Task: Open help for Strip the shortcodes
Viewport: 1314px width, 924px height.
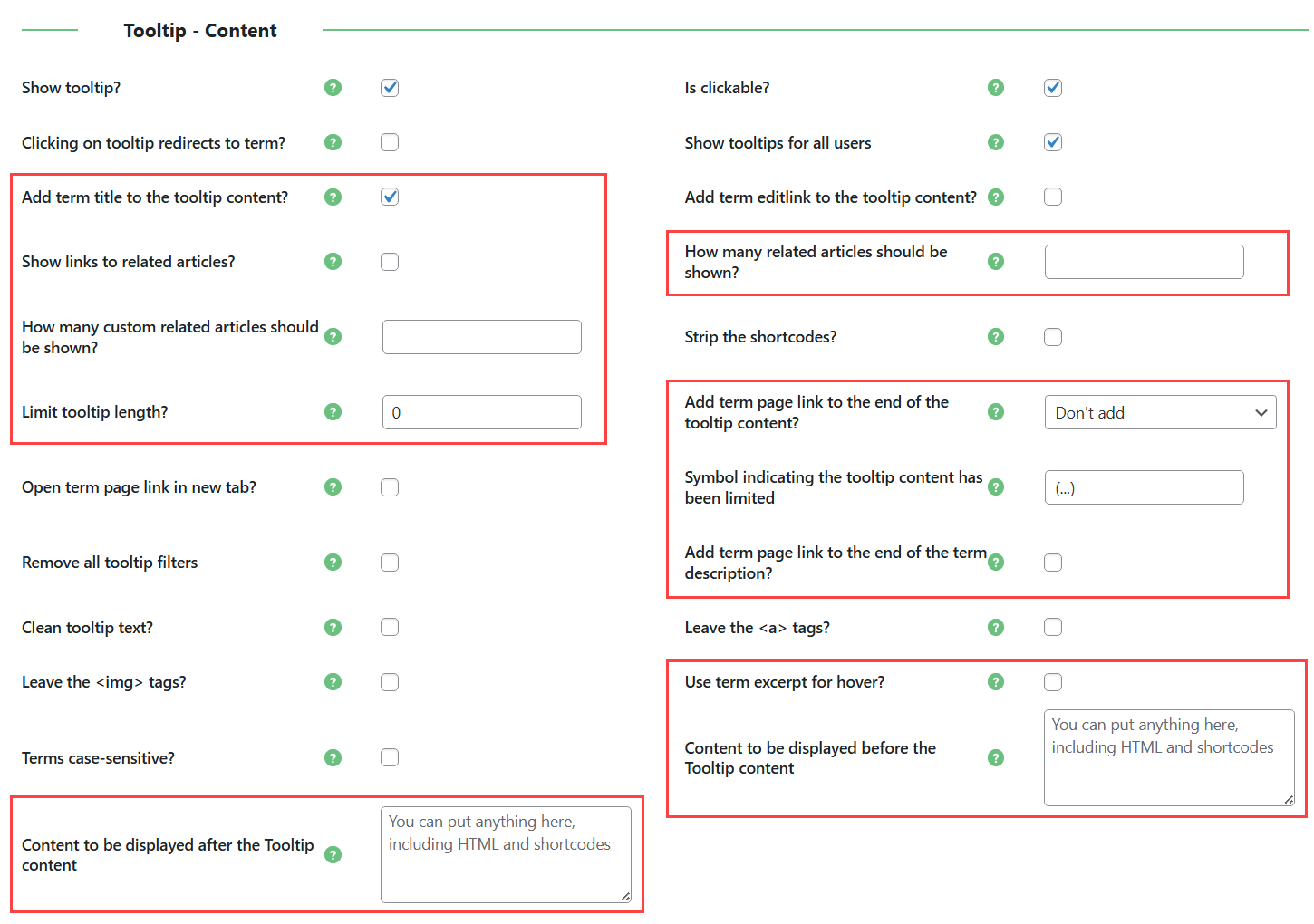Action: (996, 336)
